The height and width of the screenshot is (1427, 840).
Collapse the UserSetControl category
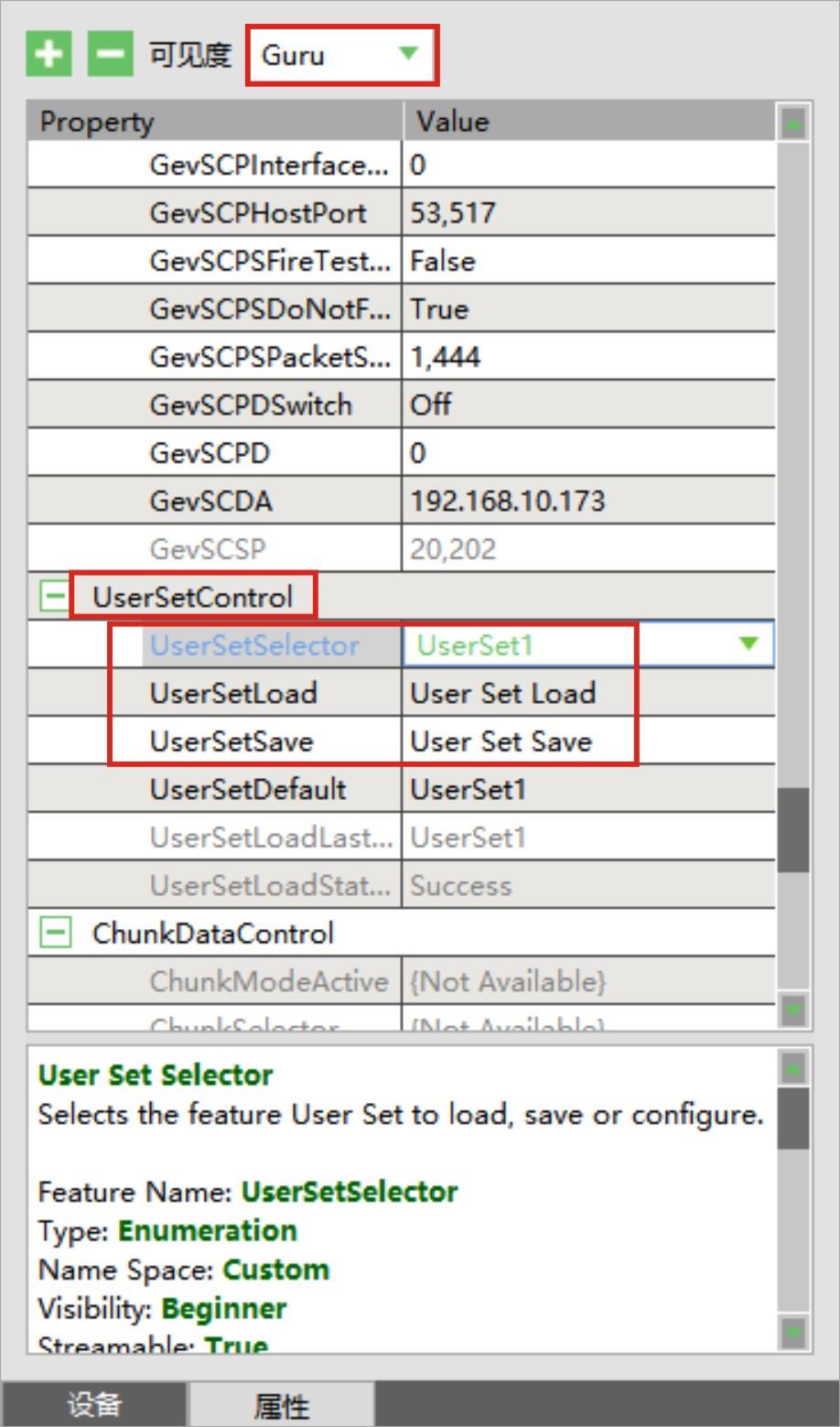[55, 597]
